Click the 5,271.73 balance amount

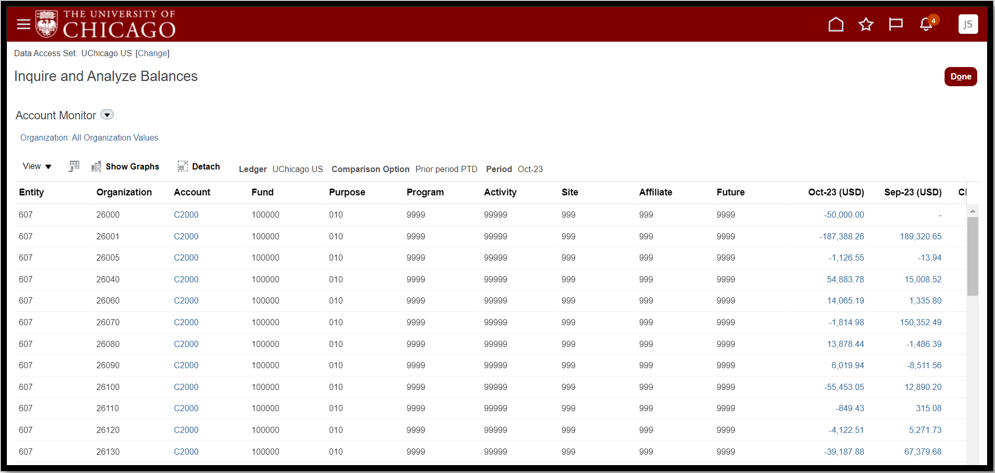[x=925, y=430]
